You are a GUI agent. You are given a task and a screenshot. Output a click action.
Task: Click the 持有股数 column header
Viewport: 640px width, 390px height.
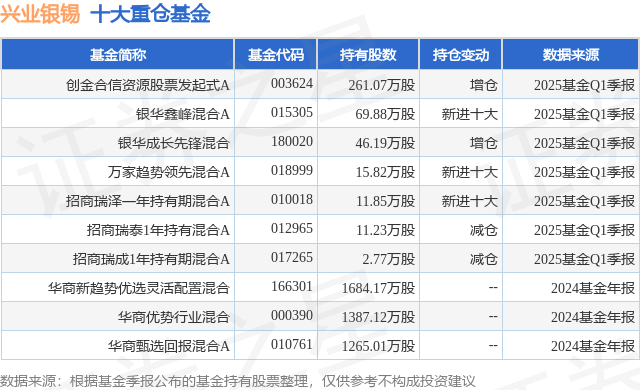tap(368, 55)
